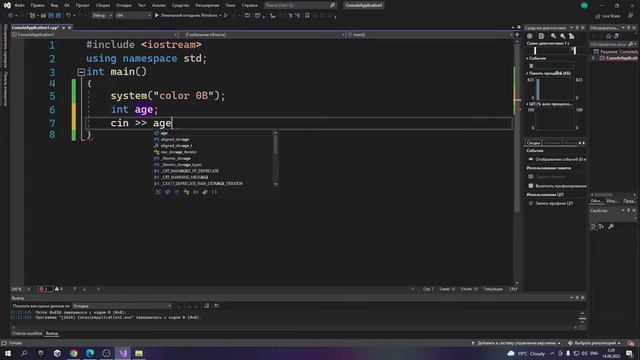Screen dimensions: 640x360
Task: Open the Правка menu
Action: (37, 5)
